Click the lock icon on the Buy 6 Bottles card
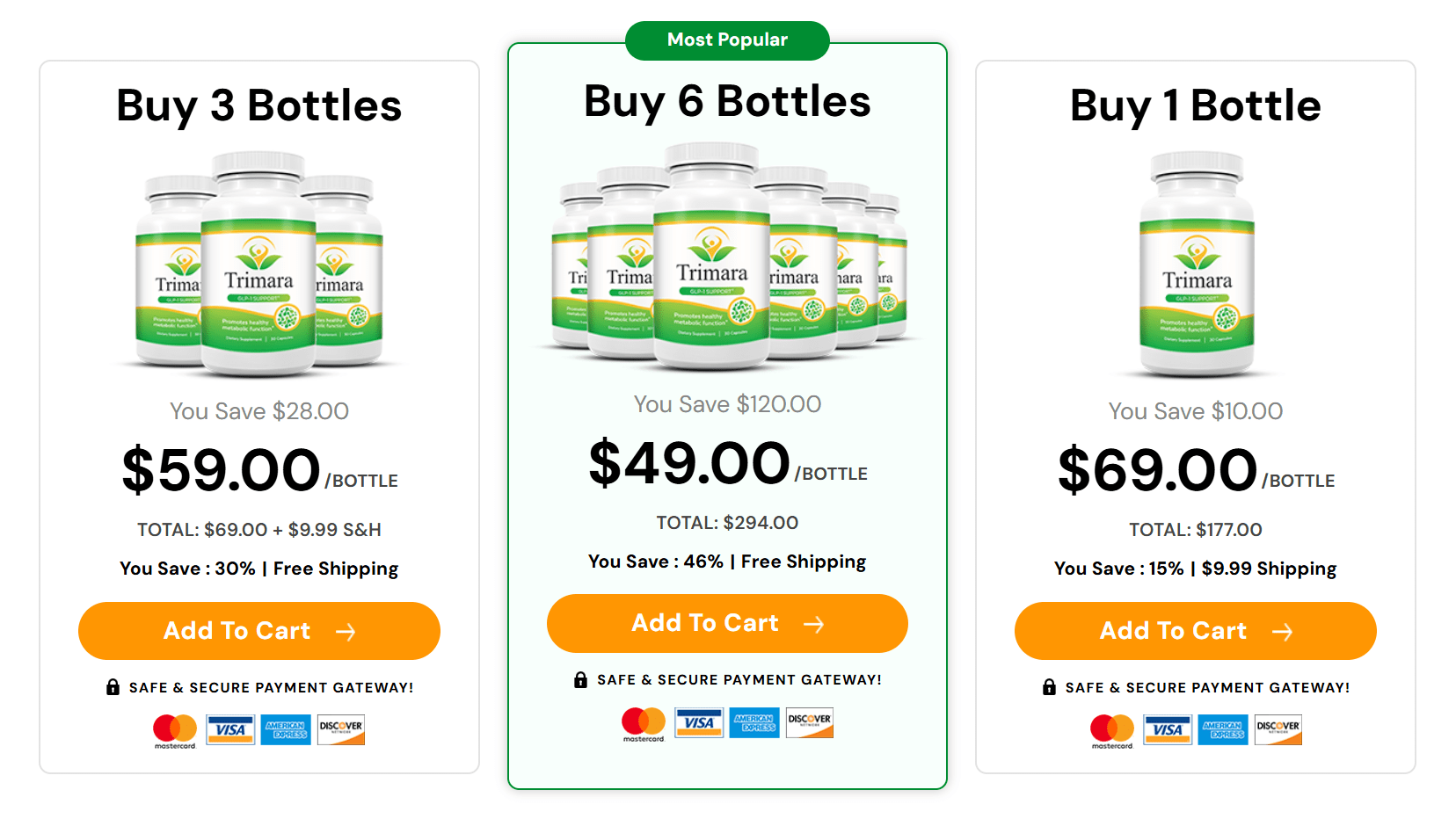 click(x=580, y=678)
